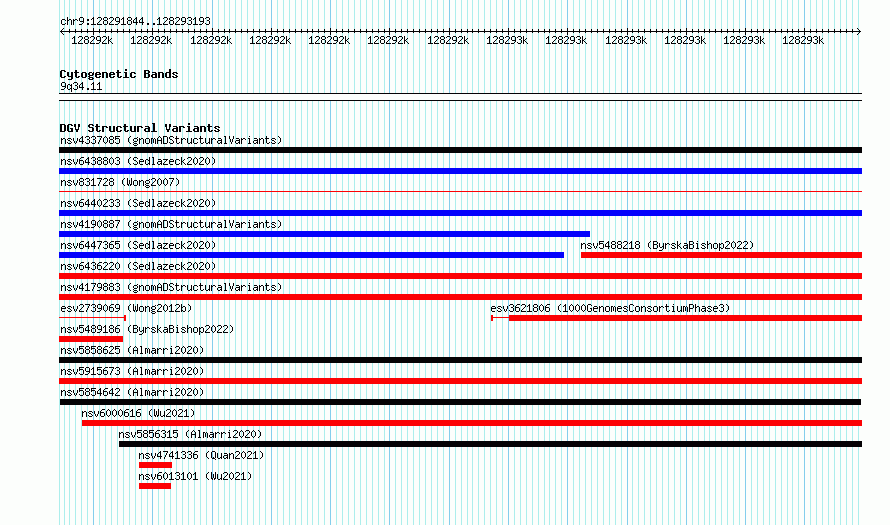Open nsv4741336 (Quan2021) label
The width and height of the screenshot is (890, 525).
tap(201, 455)
